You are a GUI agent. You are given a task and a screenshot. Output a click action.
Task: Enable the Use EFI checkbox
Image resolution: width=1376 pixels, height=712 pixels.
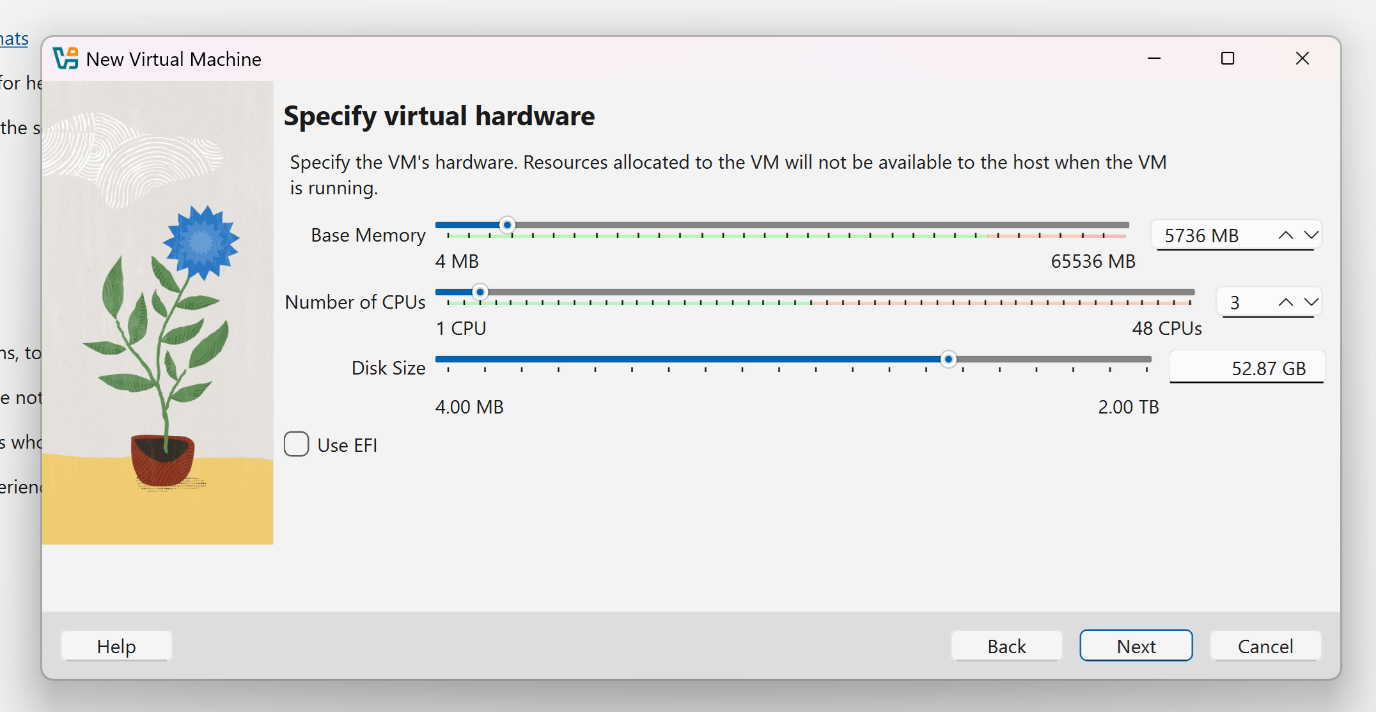coord(296,444)
